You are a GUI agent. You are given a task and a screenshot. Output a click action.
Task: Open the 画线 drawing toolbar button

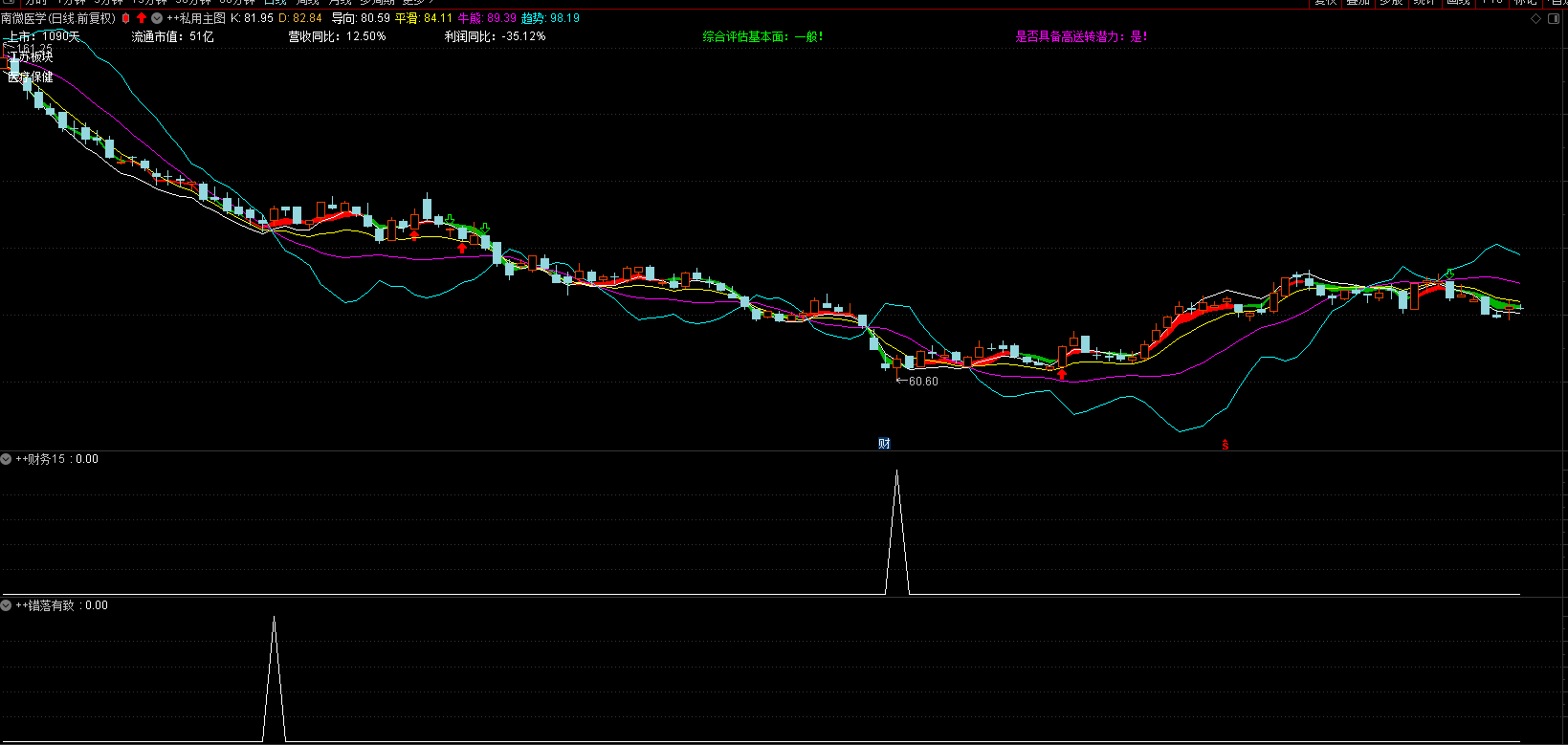(x=1458, y=3)
